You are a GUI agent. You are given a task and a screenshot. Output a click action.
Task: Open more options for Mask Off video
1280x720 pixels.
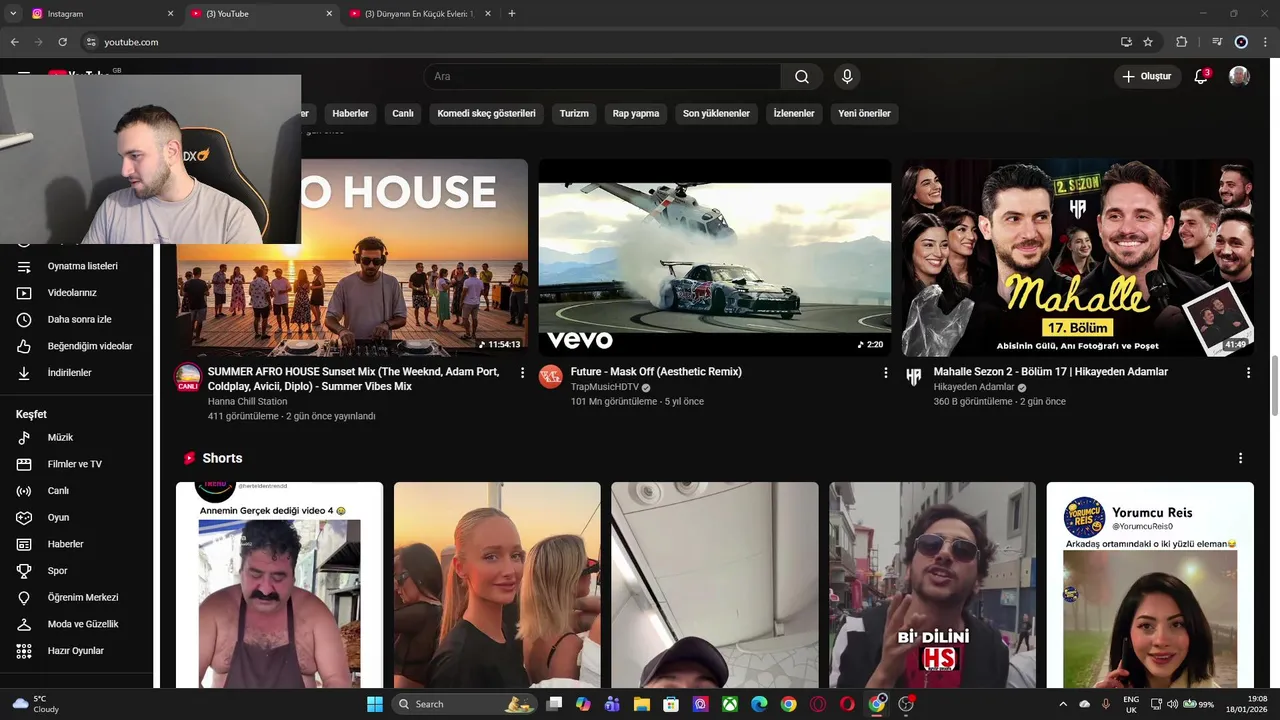(x=885, y=373)
